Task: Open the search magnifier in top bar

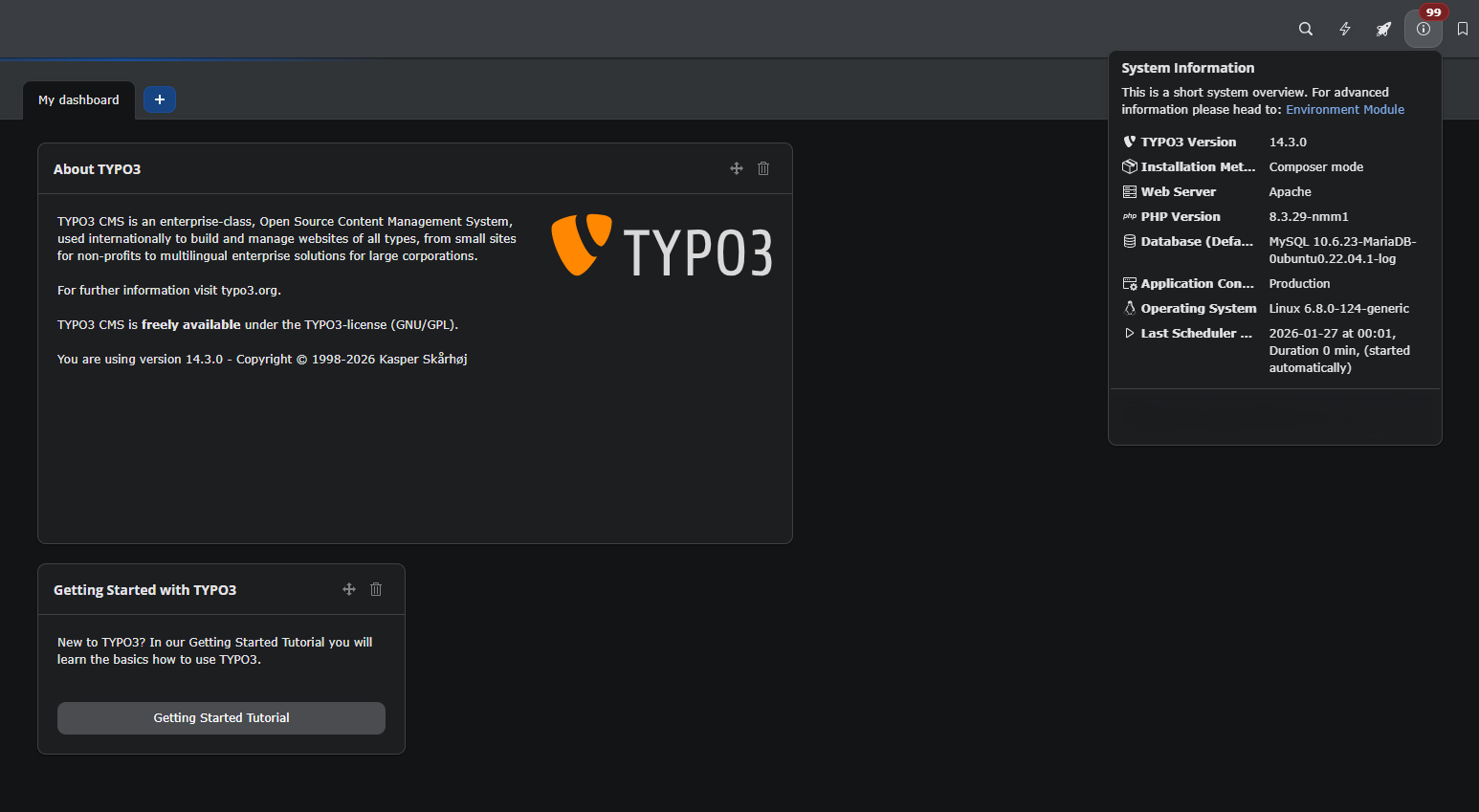Action: 1305,29
